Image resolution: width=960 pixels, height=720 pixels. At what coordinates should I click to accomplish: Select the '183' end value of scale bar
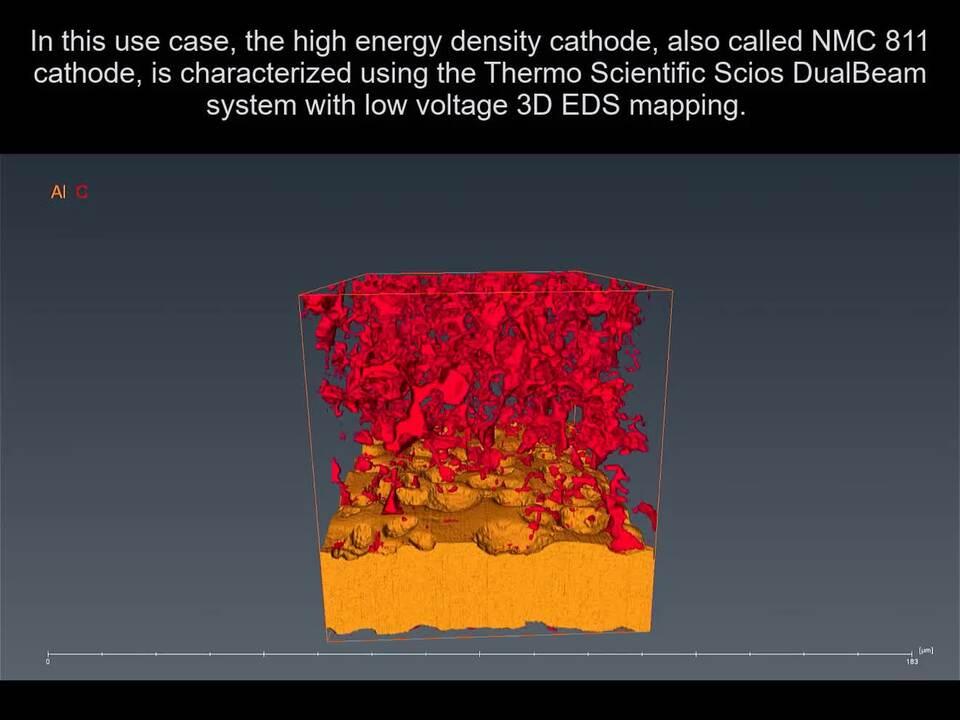pyautogui.click(x=911, y=662)
